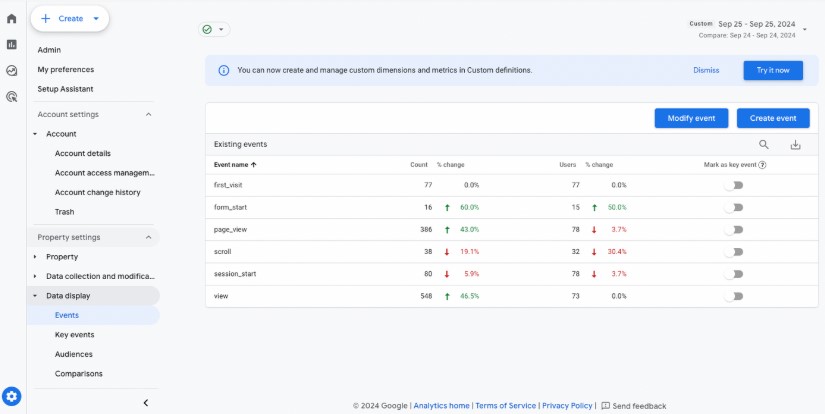The image size is (825, 414).
Task: Select Key events in the sidebar
Action: [74, 335]
